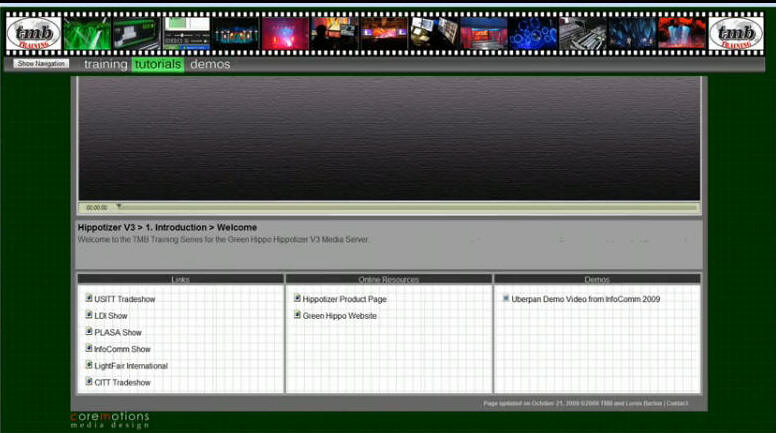
Task: Select the blue beams concert thumbnail
Action: point(632,34)
